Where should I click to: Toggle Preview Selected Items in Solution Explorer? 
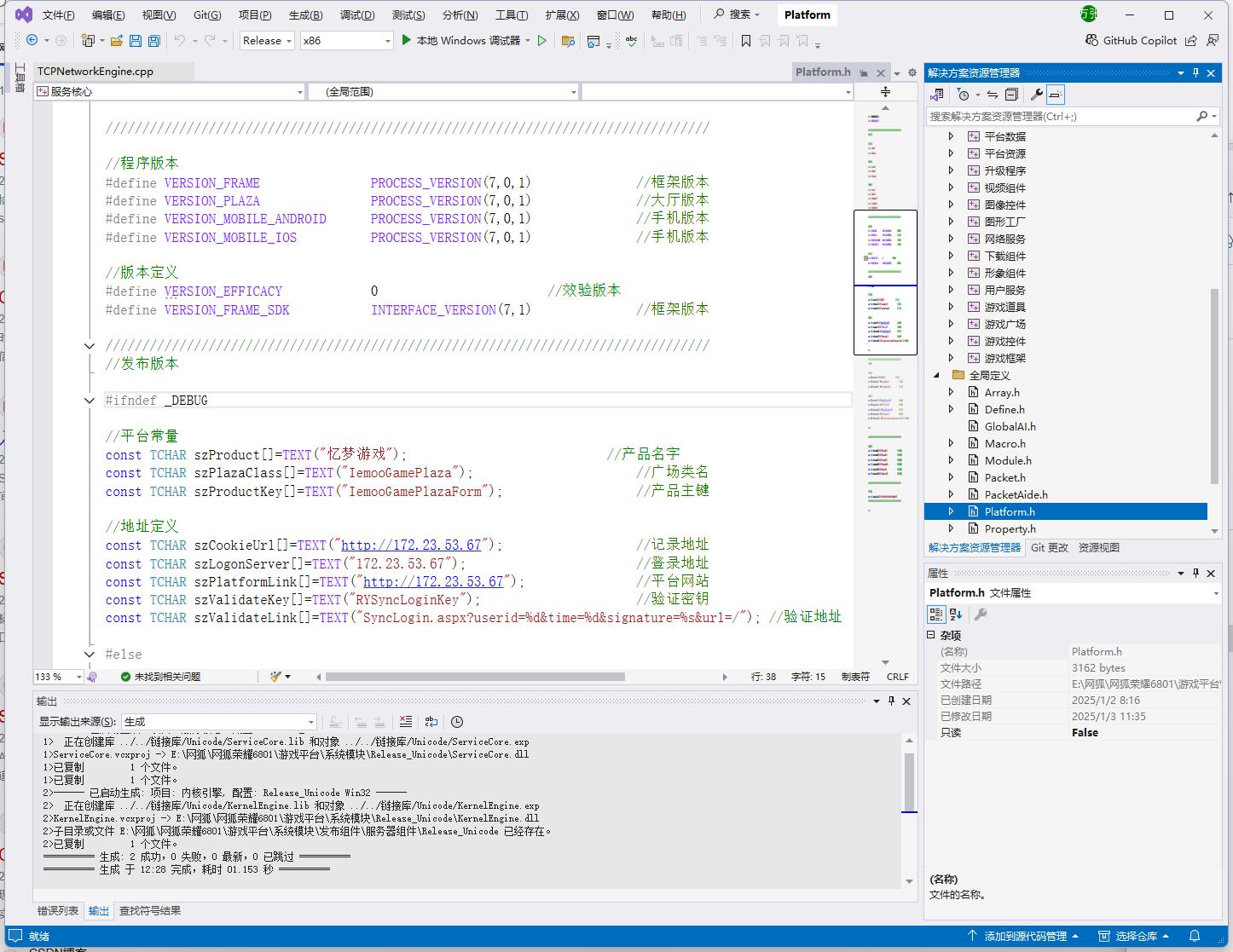(1056, 95)
